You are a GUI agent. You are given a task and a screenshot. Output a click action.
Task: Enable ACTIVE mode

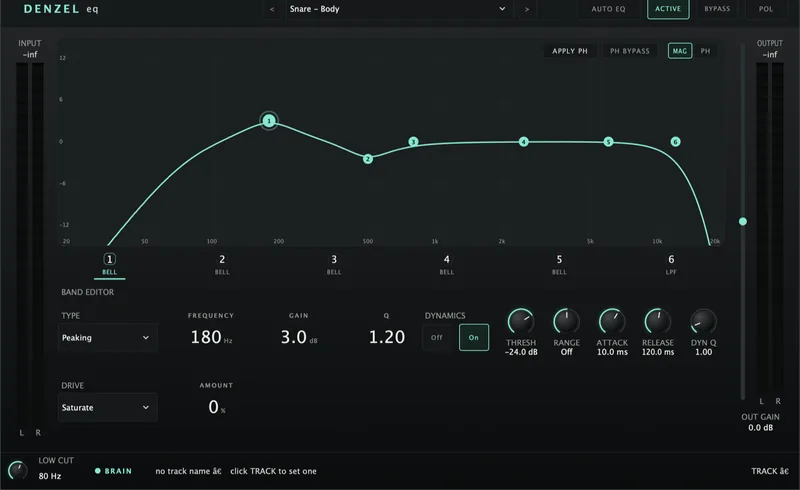click(x=668, y=9)
